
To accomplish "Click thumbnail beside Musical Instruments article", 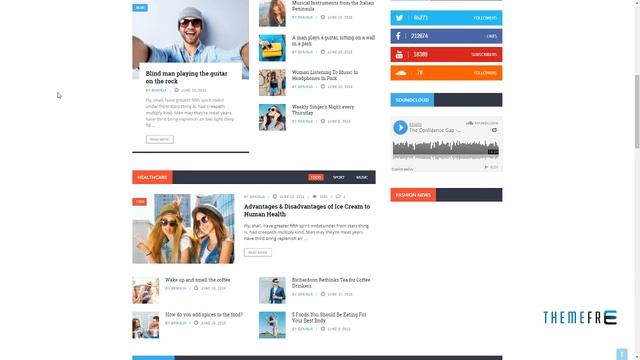I will pyautogui.click(x=272, y=13).
